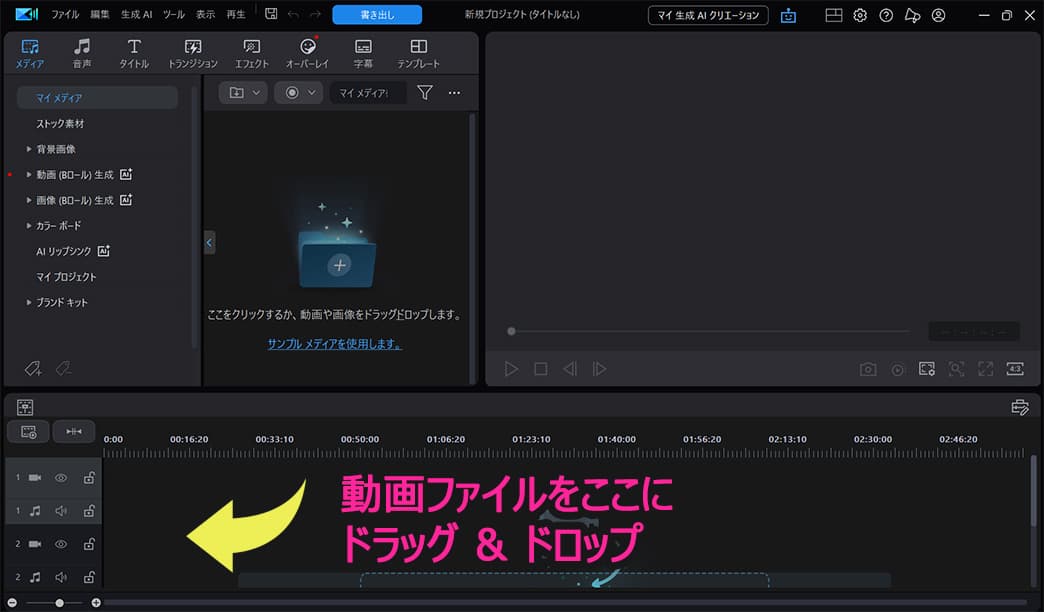
Task: Click the preview quality settings icon
Action: 927,368
